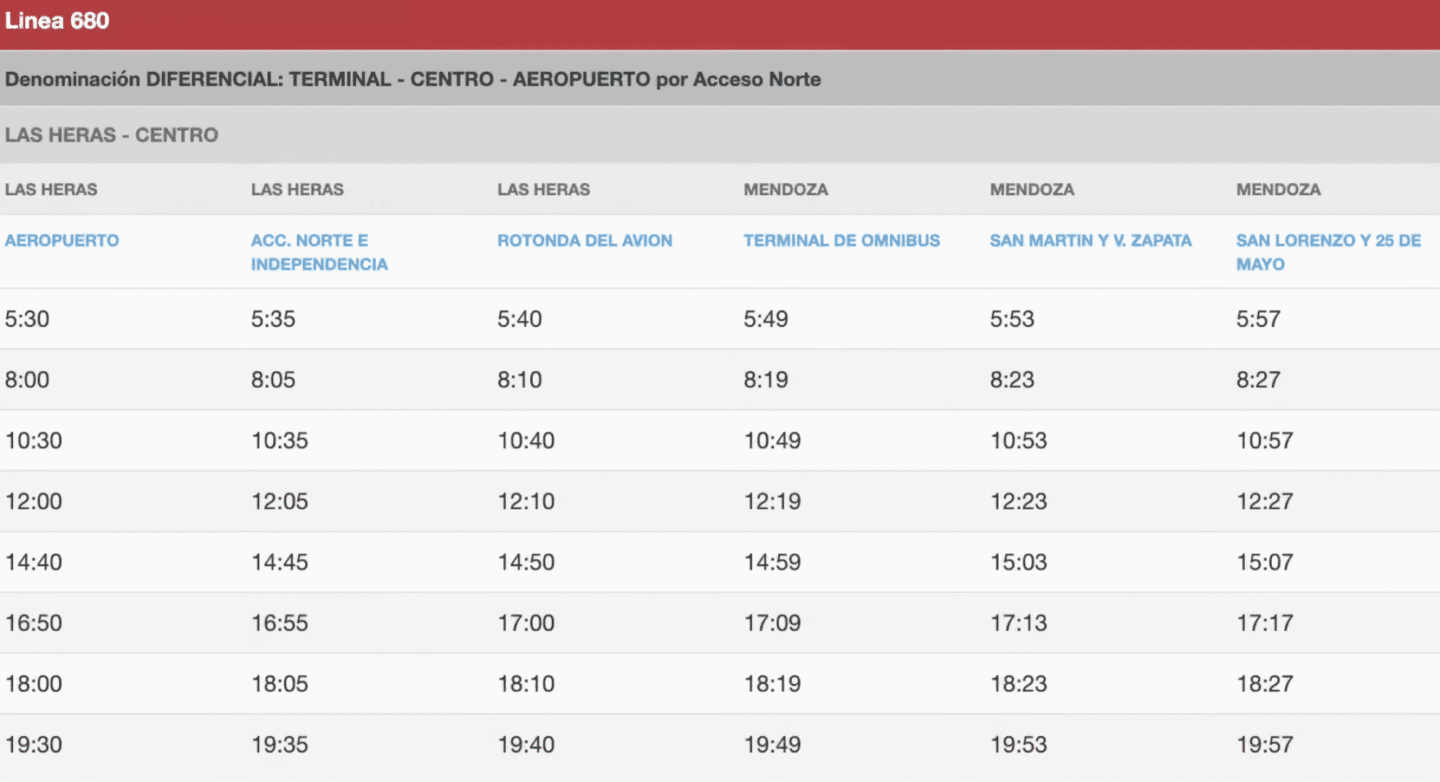Select the 16:55 time cell
Screen dimensions: 1440x782
[280, 624]
